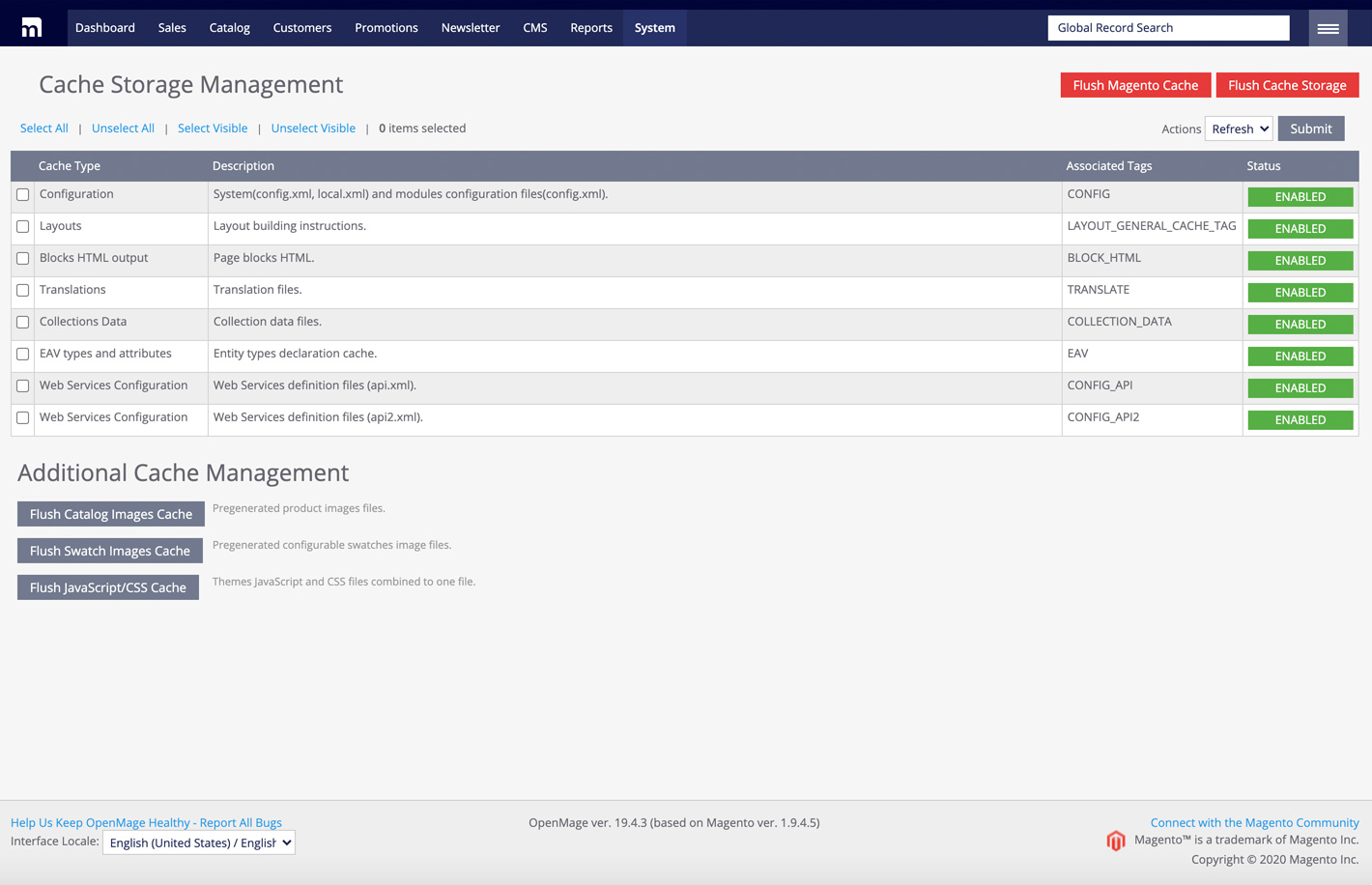Check the Collections Data checkbox
Image resolution: width=1372 pixels, height=885 pixels.
(x=22, y=322)
